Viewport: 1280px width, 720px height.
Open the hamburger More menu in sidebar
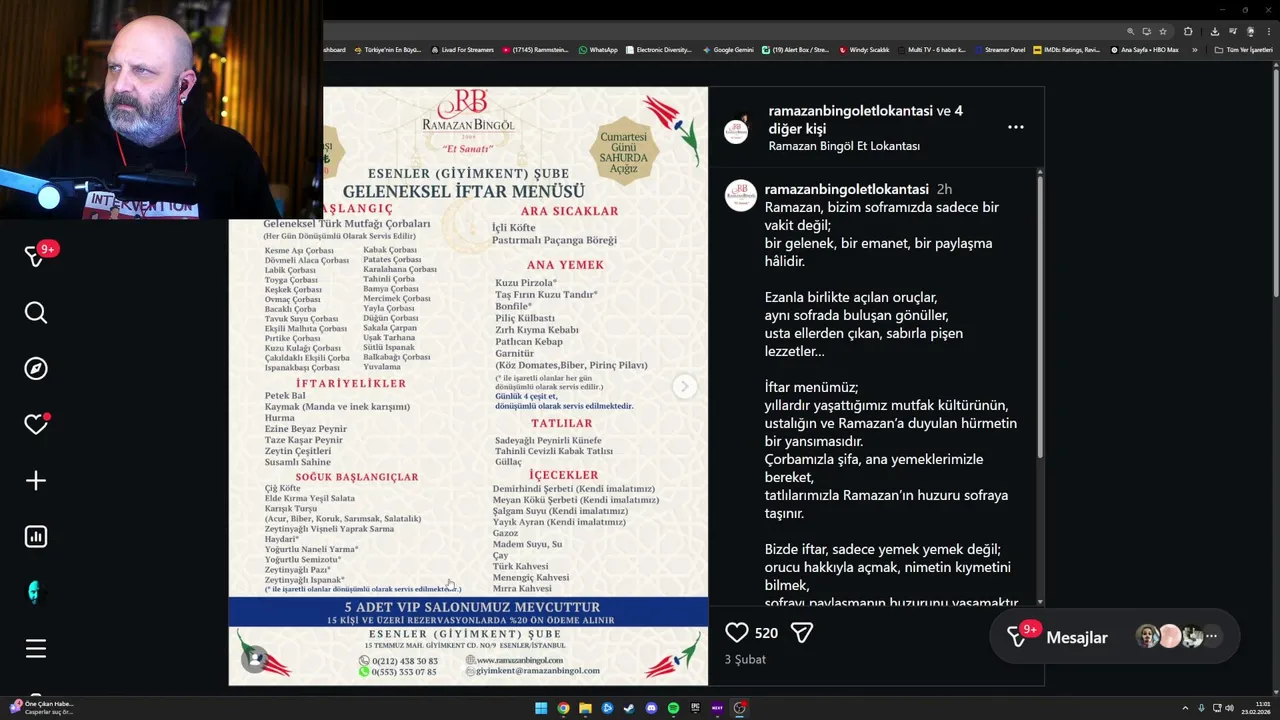point(36,649)
